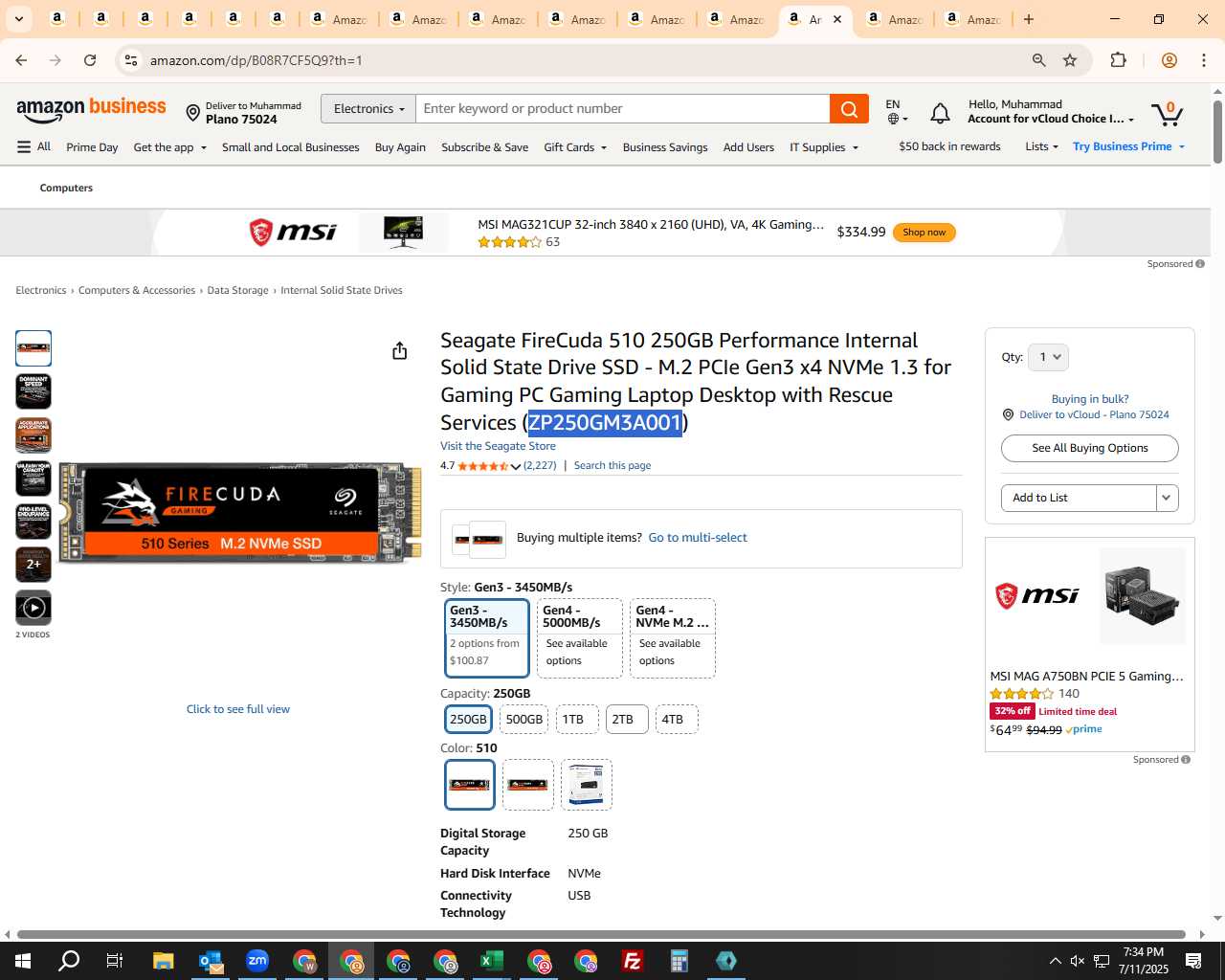
Task: Select third boxed product color swatch
Action: [587, 785]
